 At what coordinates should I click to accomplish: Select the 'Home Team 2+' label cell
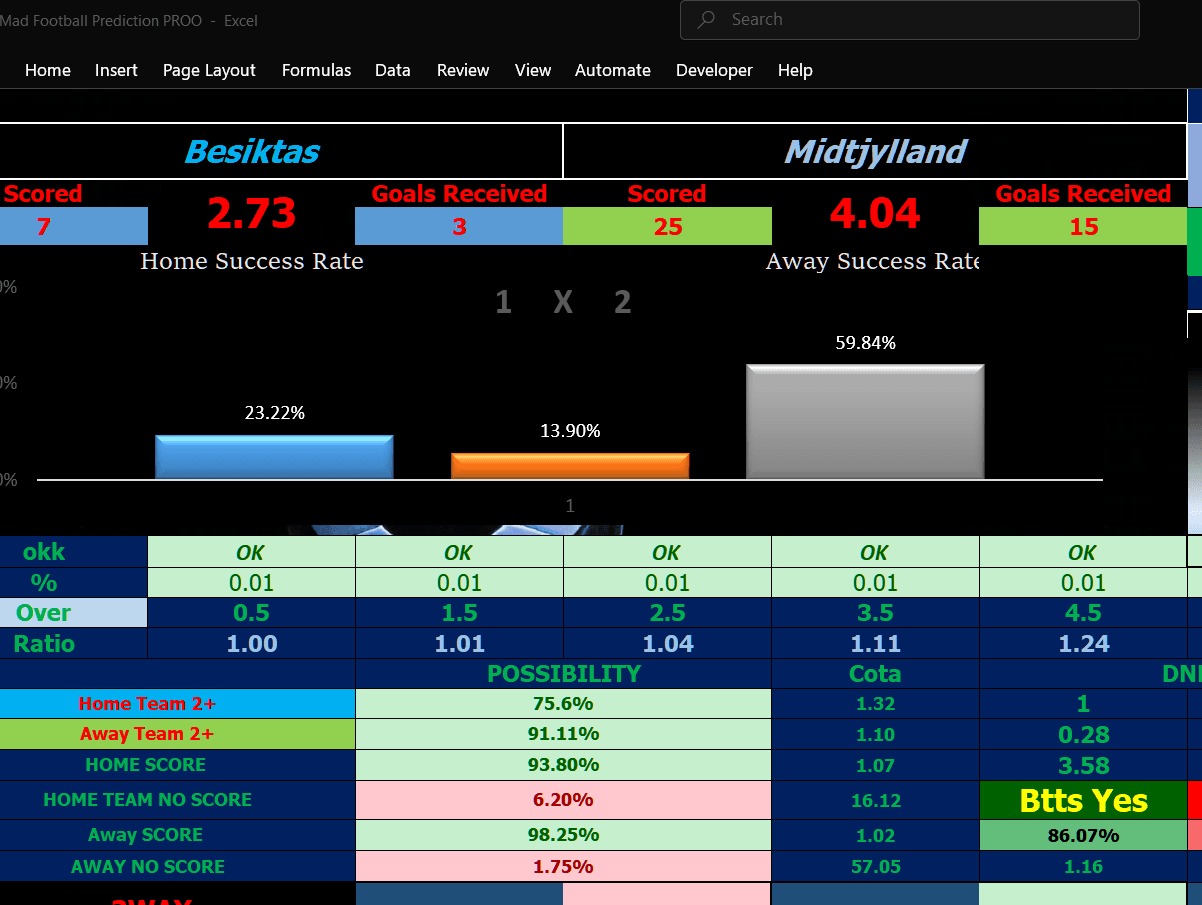[x=177, y=704]
